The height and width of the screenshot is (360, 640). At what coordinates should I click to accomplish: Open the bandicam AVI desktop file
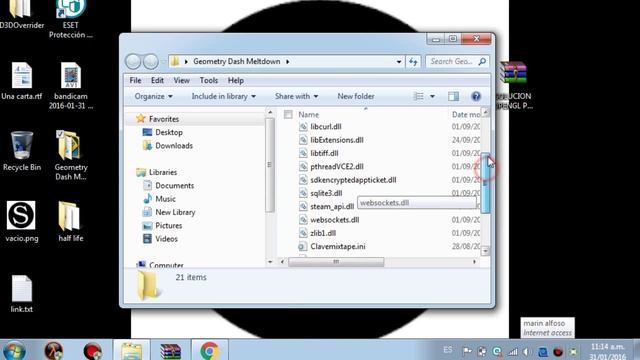[x=71, y=86]
